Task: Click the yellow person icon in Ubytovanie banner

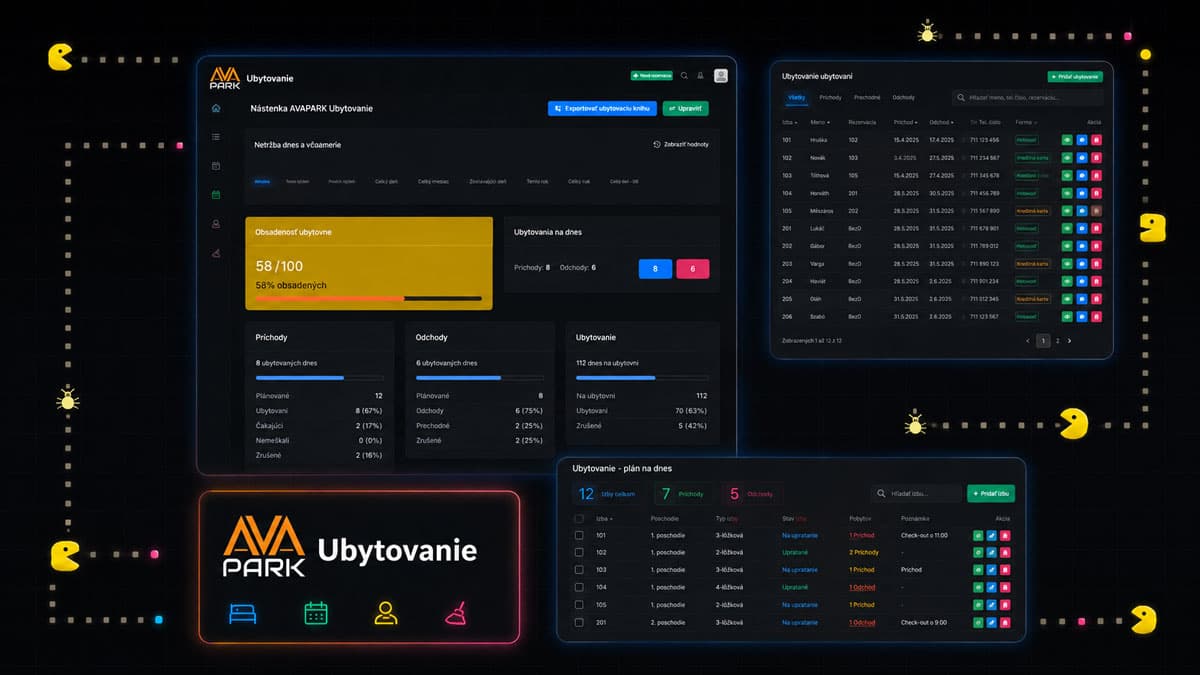Action: click(x=386, y=613)
